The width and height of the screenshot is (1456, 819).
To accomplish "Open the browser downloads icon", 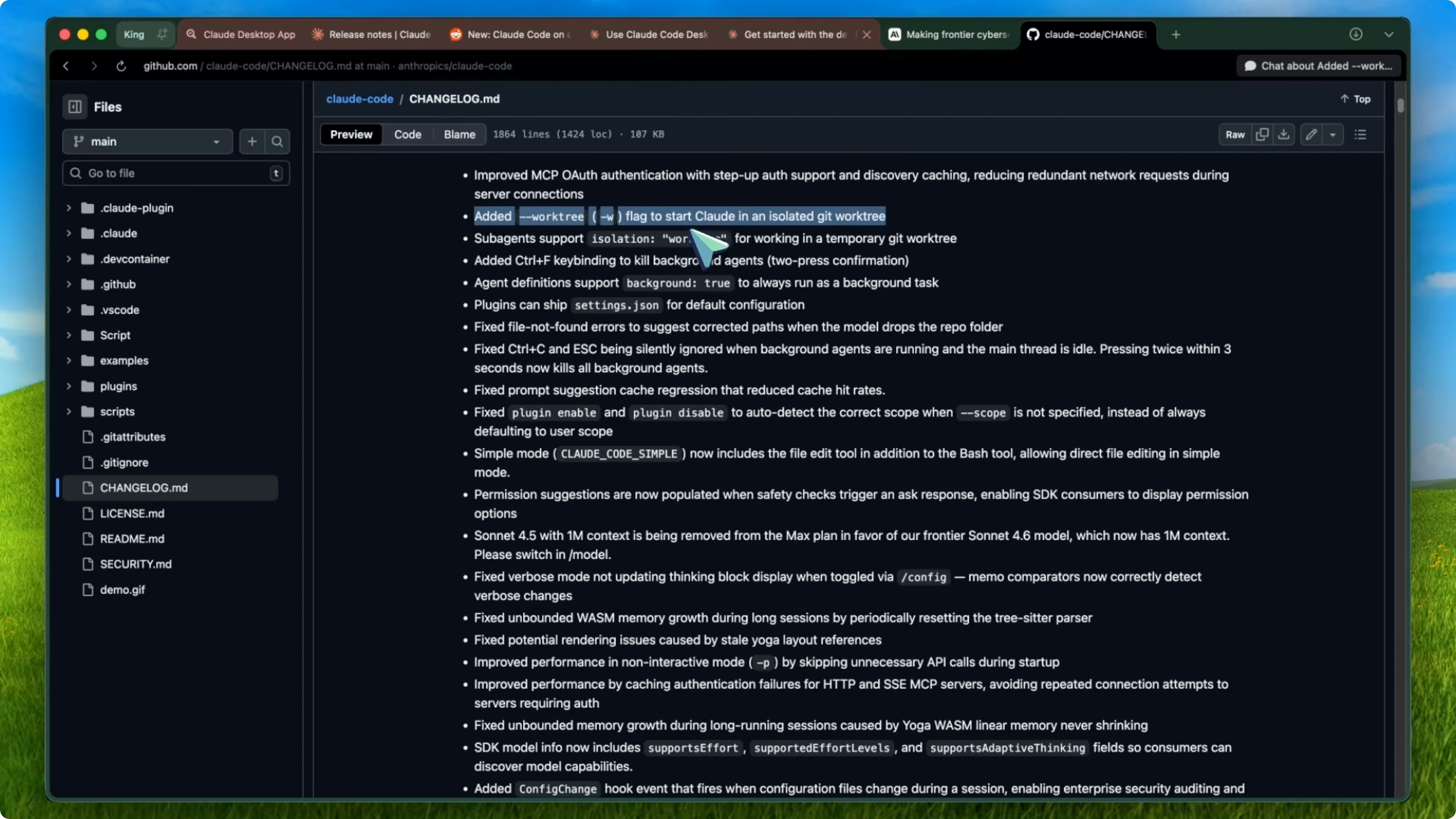I will coord(1357,34).
